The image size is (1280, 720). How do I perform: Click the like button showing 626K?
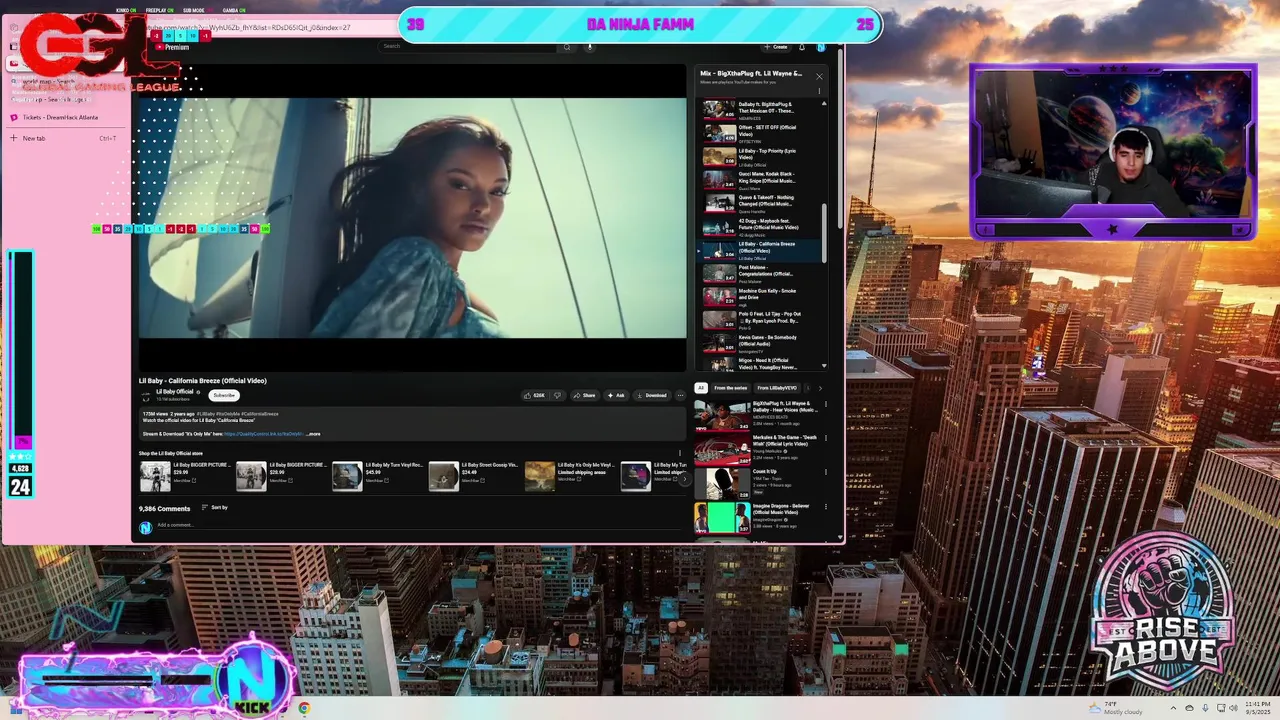point(535,395)
